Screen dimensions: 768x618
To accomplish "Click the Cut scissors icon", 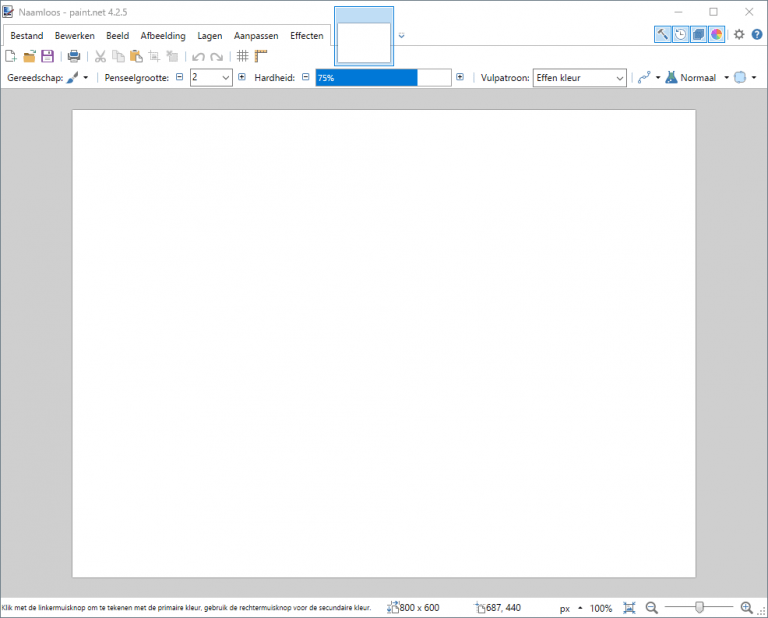I will point(100,56).
